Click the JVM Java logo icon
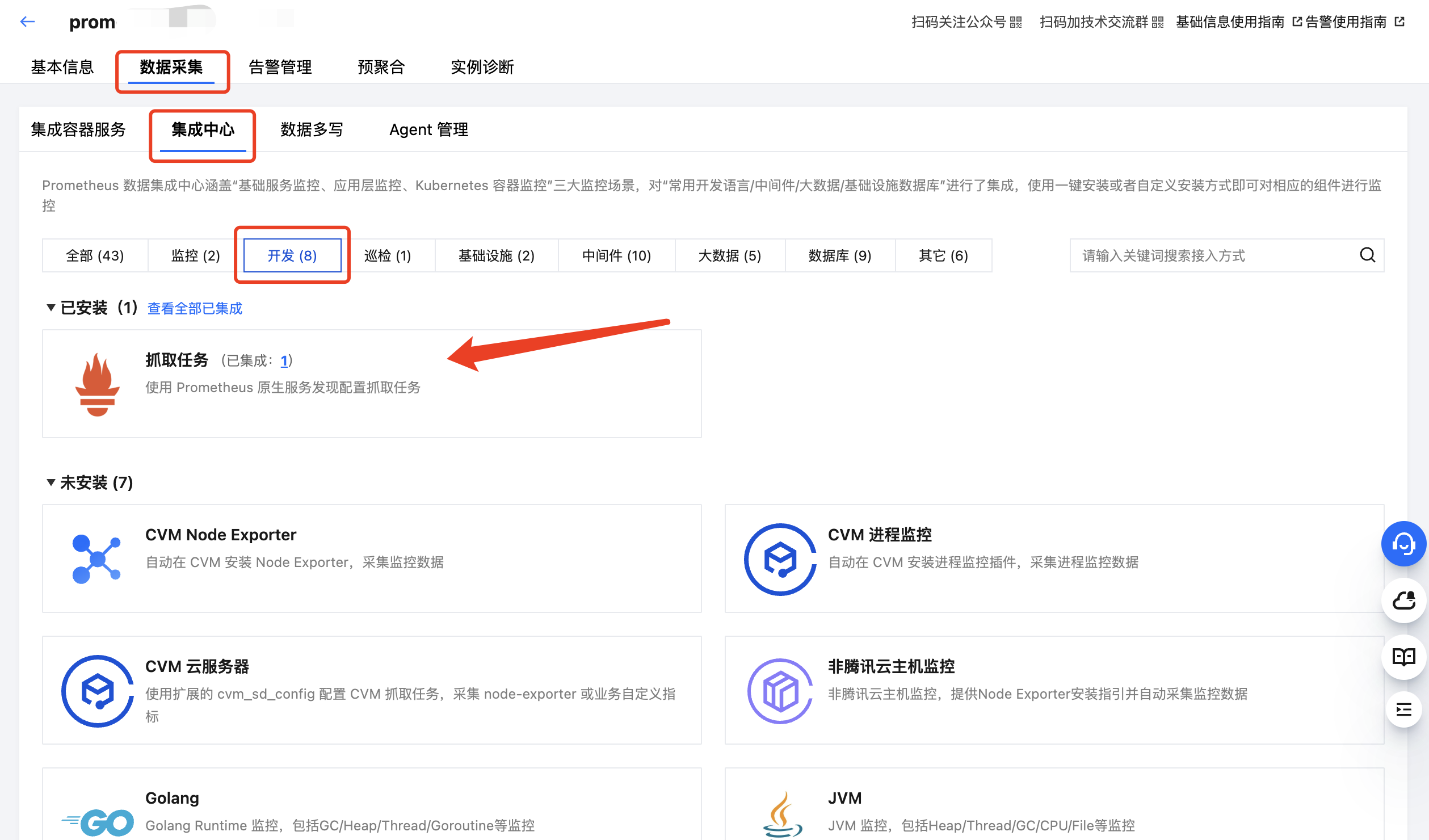The image size is (1429, 840). [x=781, y=816]
